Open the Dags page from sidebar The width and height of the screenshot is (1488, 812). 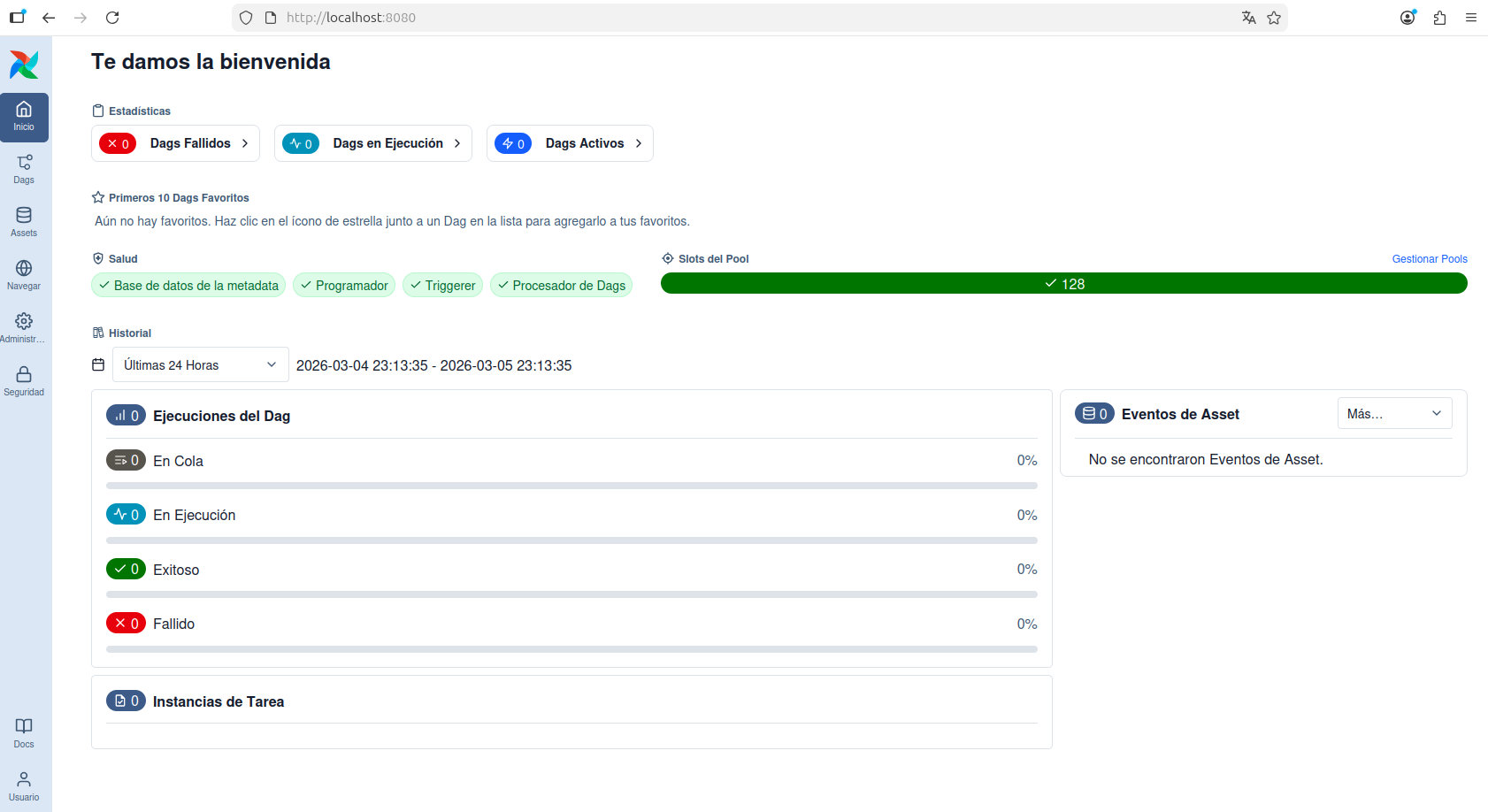click(x=24, y=169)
